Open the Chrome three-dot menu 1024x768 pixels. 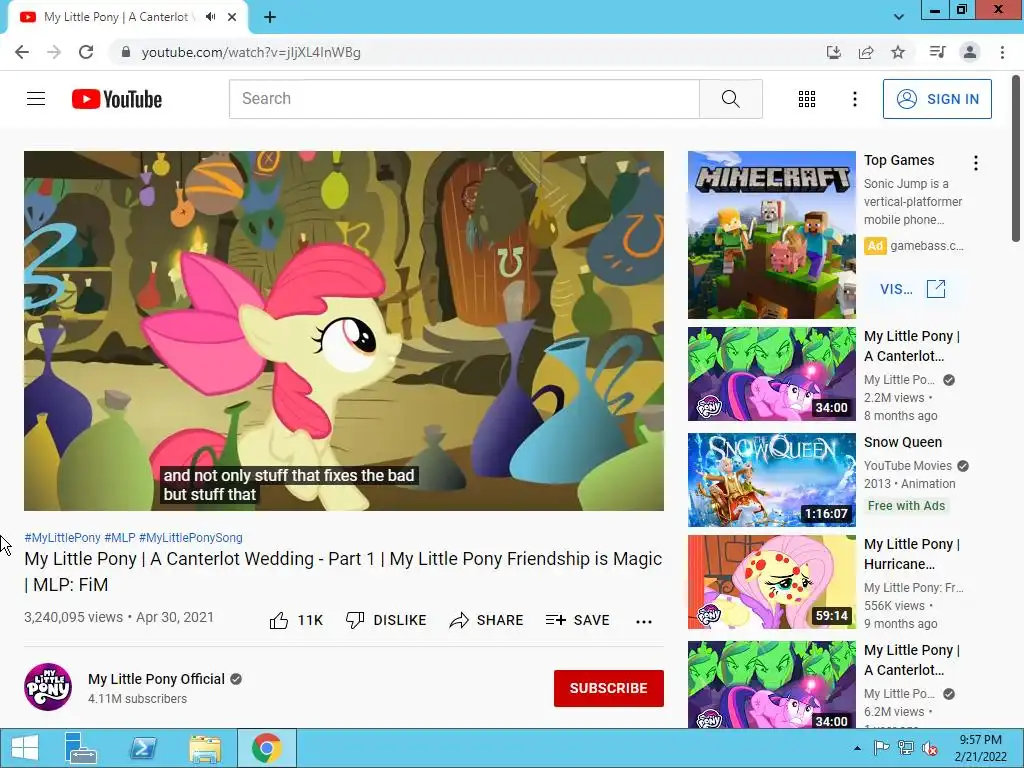[1002, 52]
